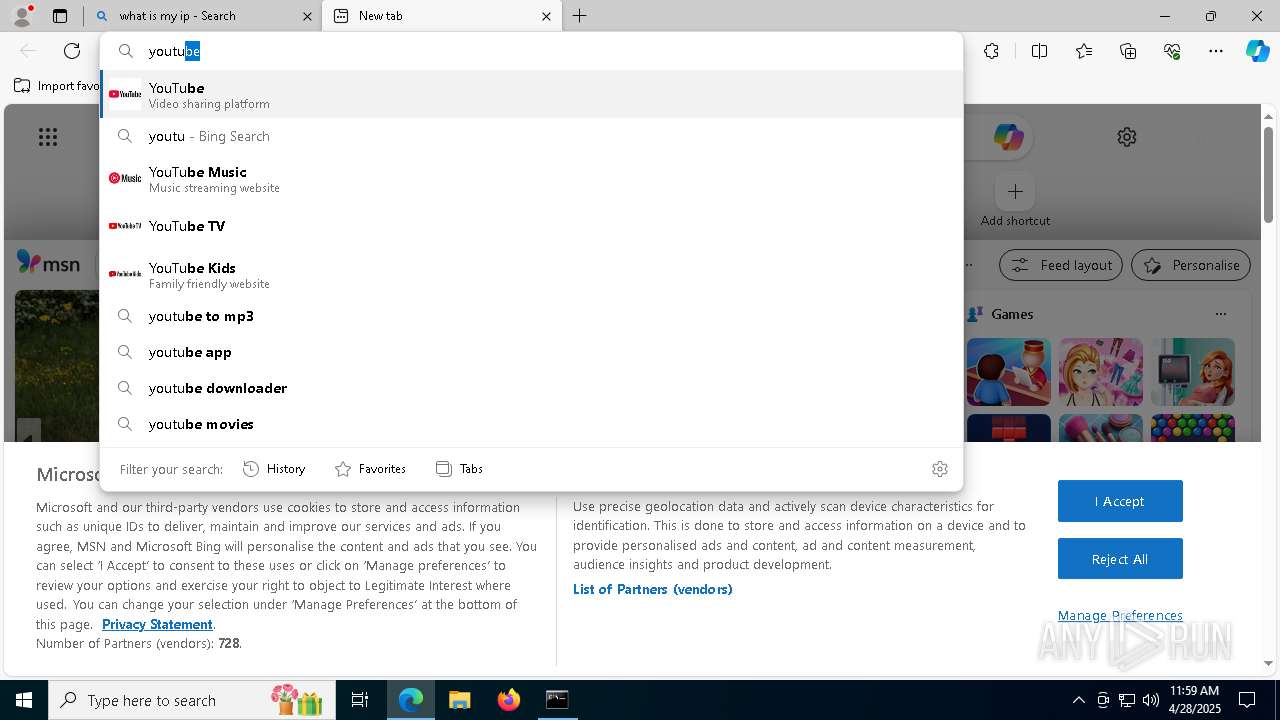
Task: Select the YouTube Kids suggestion
Action: point(531,274)
